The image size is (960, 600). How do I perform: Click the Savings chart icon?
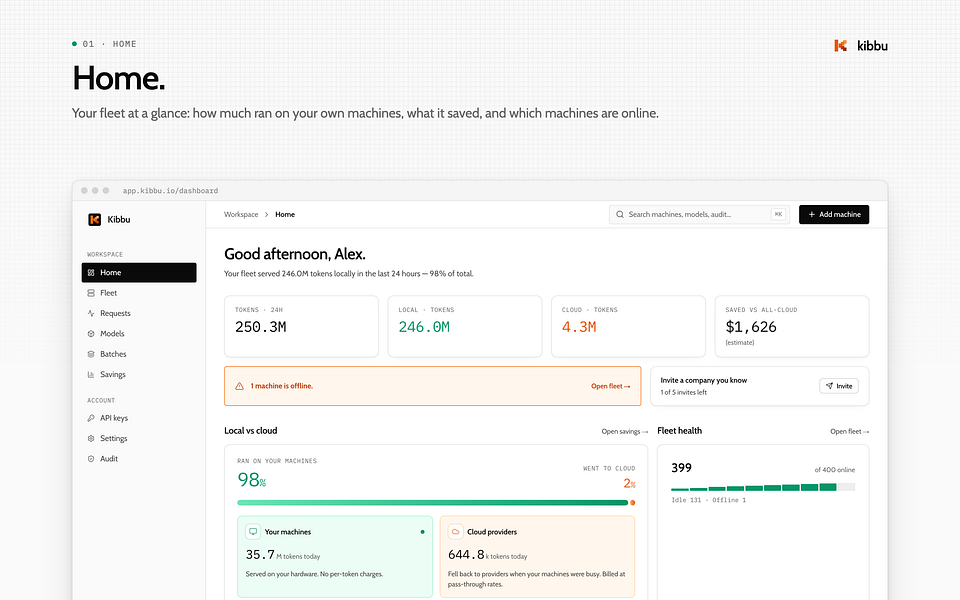click(91, 375)
